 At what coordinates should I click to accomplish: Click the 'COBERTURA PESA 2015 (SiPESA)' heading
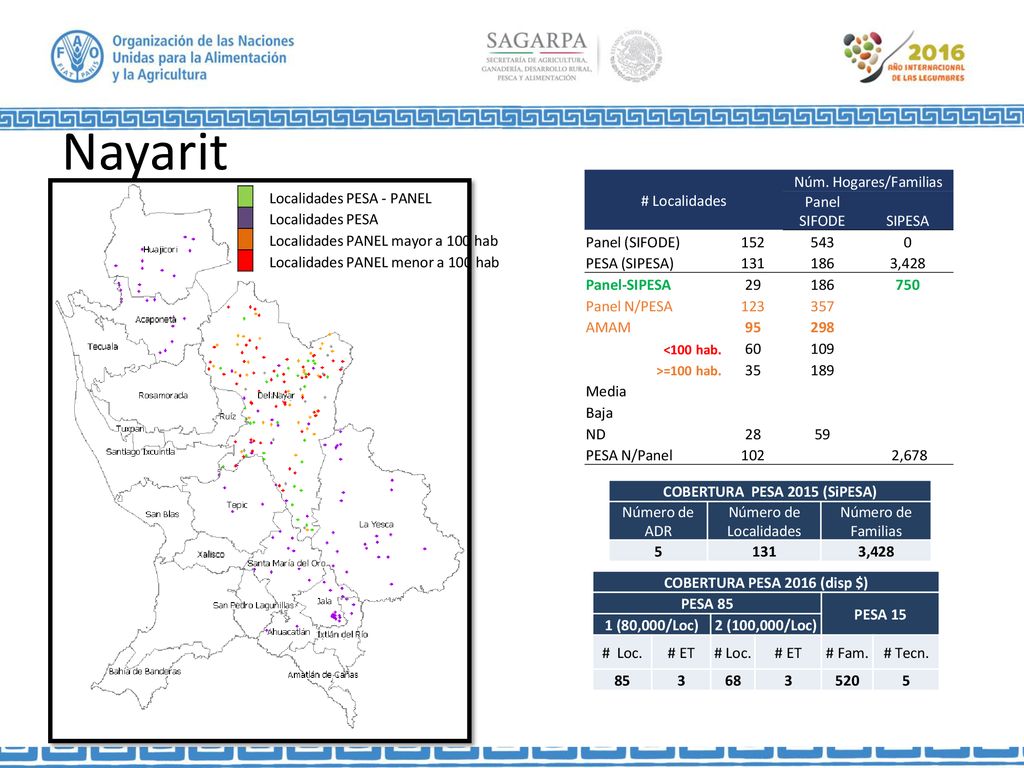[x=770, y=492]
